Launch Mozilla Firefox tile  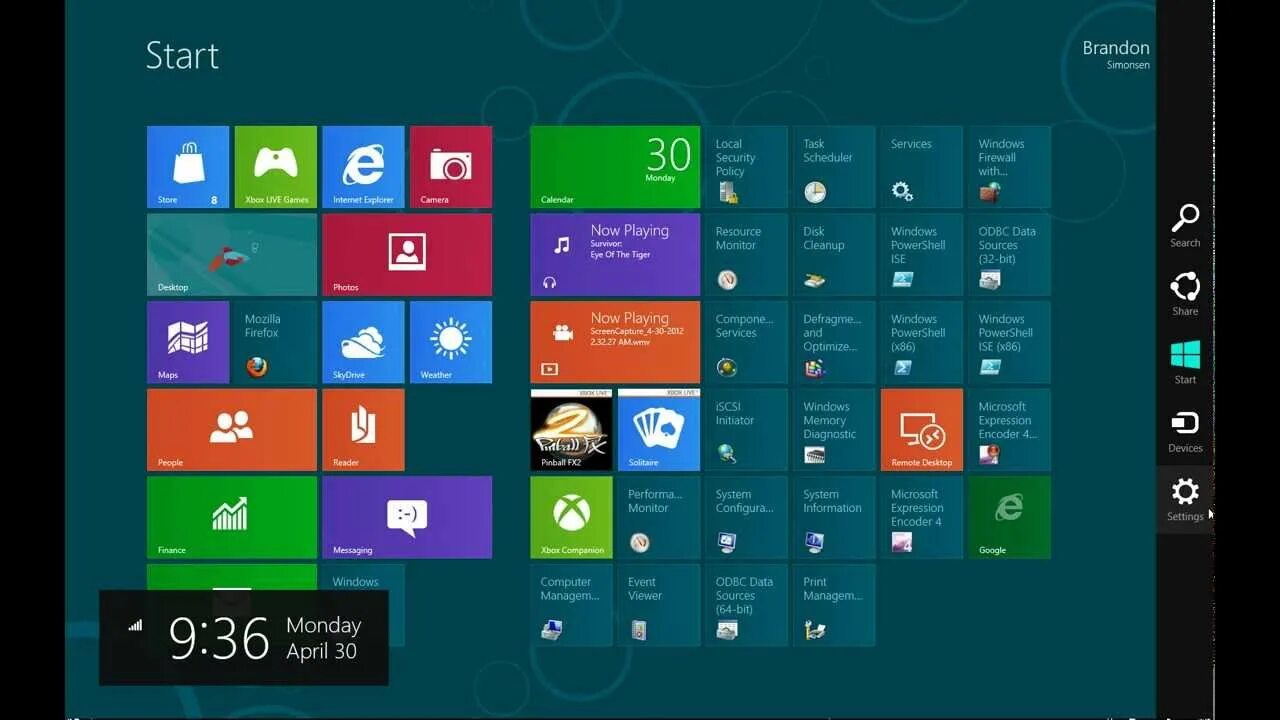[276, 342]
